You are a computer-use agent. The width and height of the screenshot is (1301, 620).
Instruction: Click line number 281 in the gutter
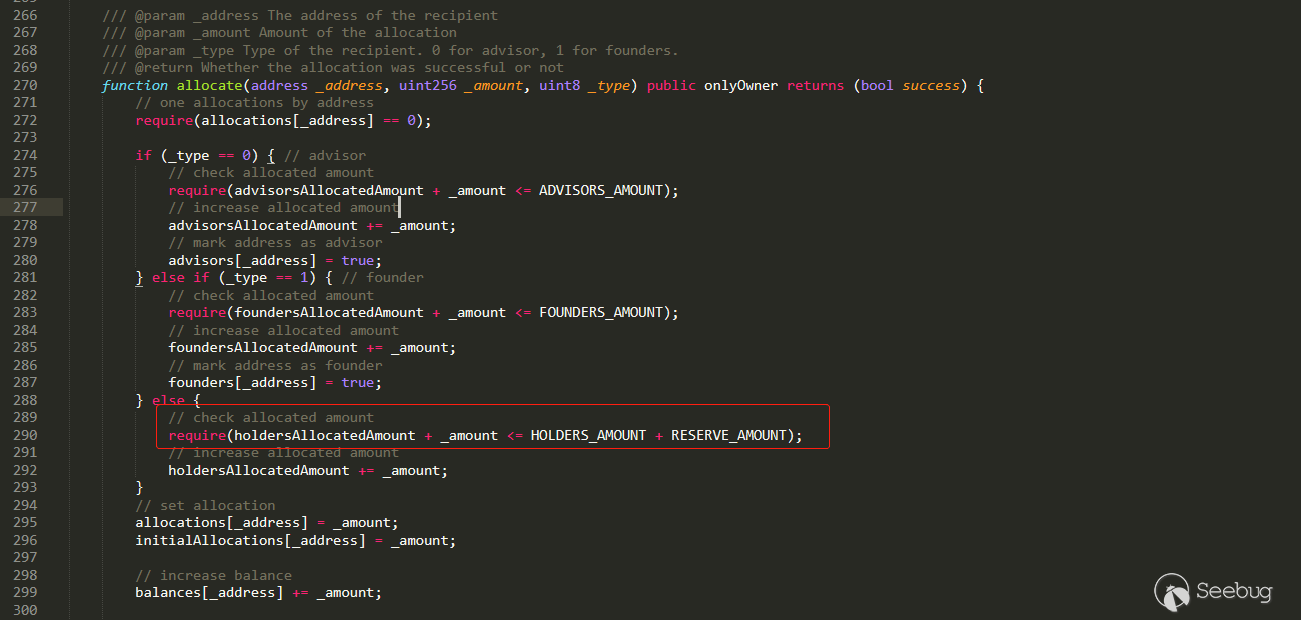[25, 278]
